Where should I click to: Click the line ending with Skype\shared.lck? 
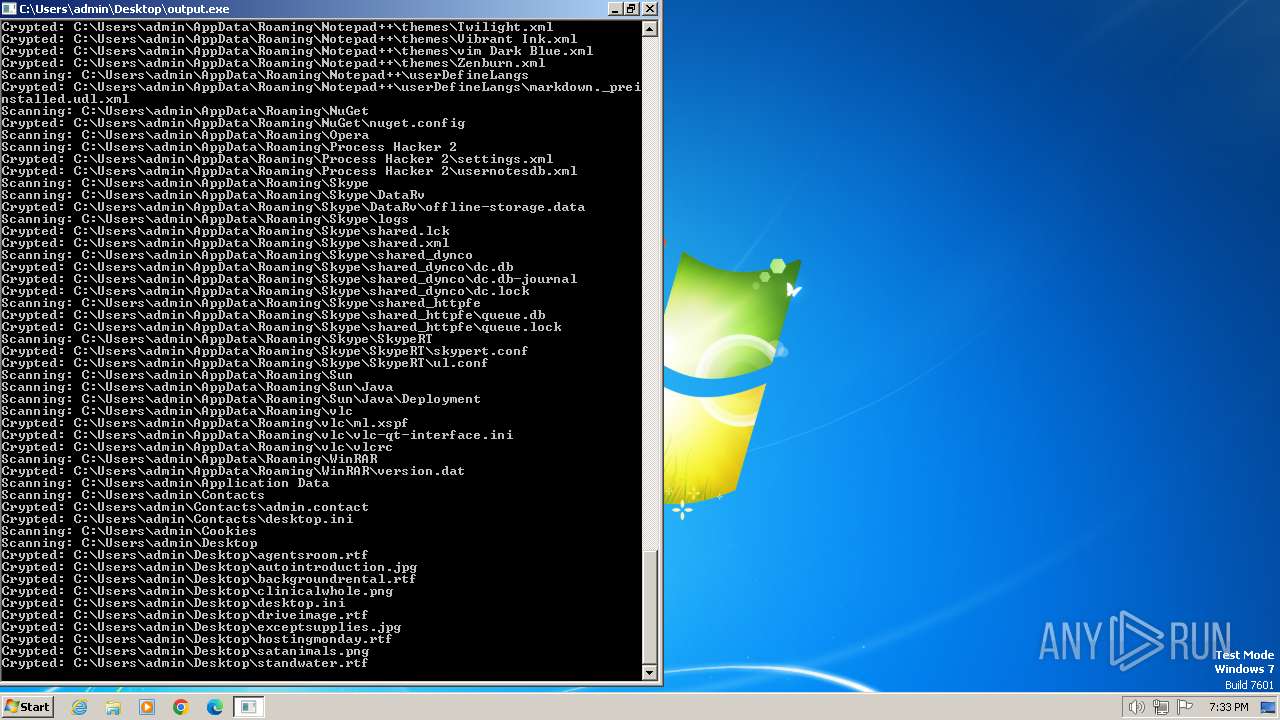pos(225,231)
